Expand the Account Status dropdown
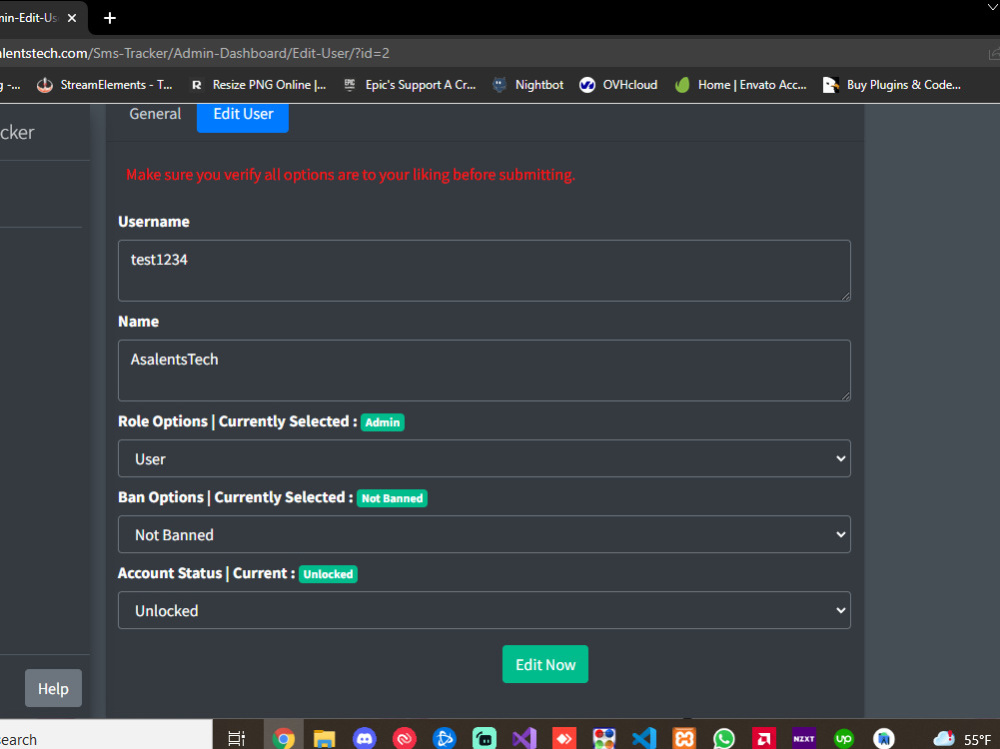Viewport: 1000px width, 749px height. click(x=484, y=610)
